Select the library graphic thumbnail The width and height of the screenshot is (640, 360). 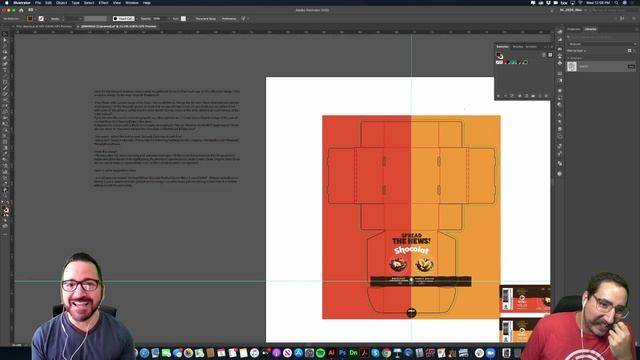point(572,66)
